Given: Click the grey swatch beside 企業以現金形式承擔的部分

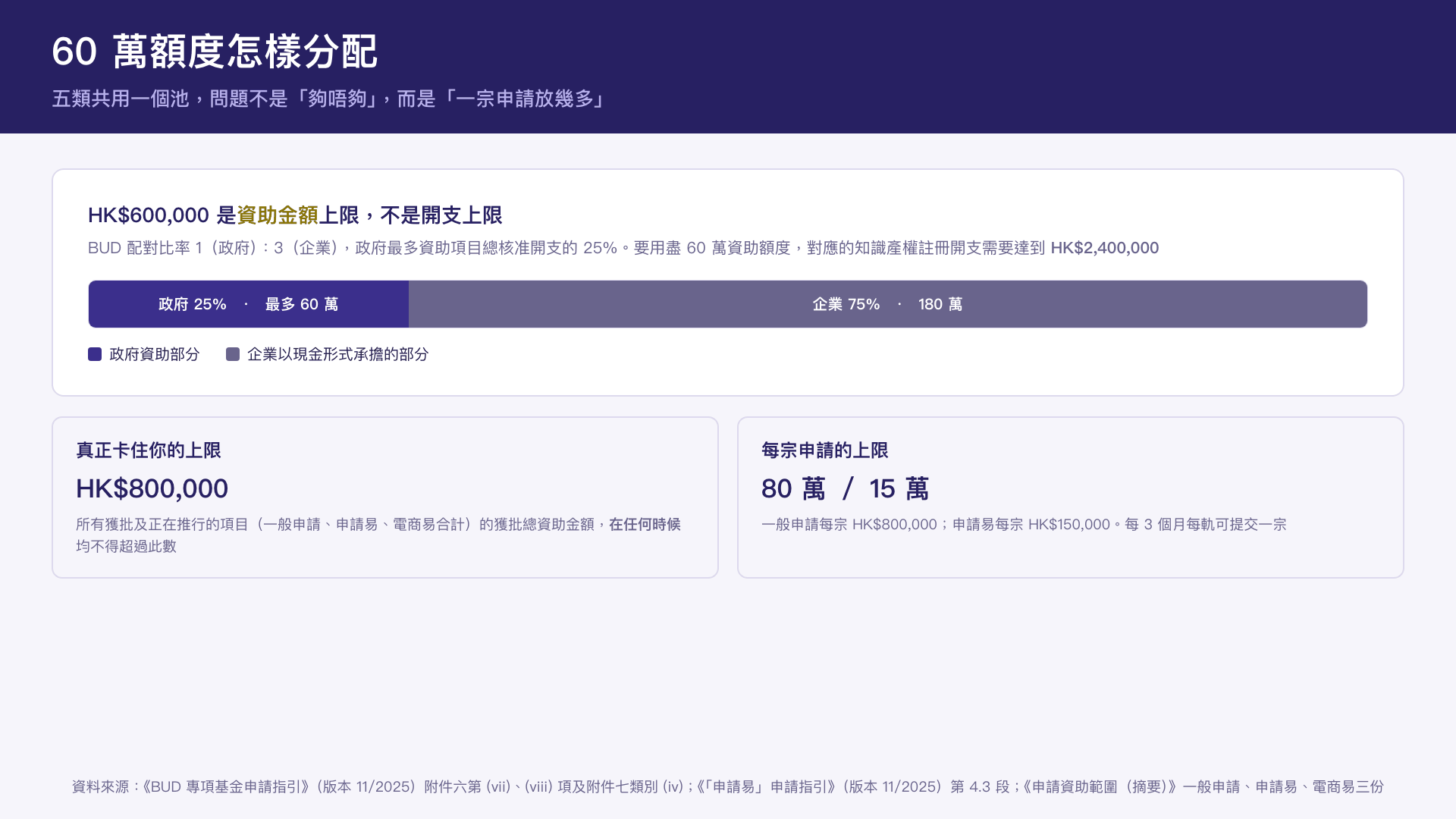Looking at the screenshot, I should 233,354.
